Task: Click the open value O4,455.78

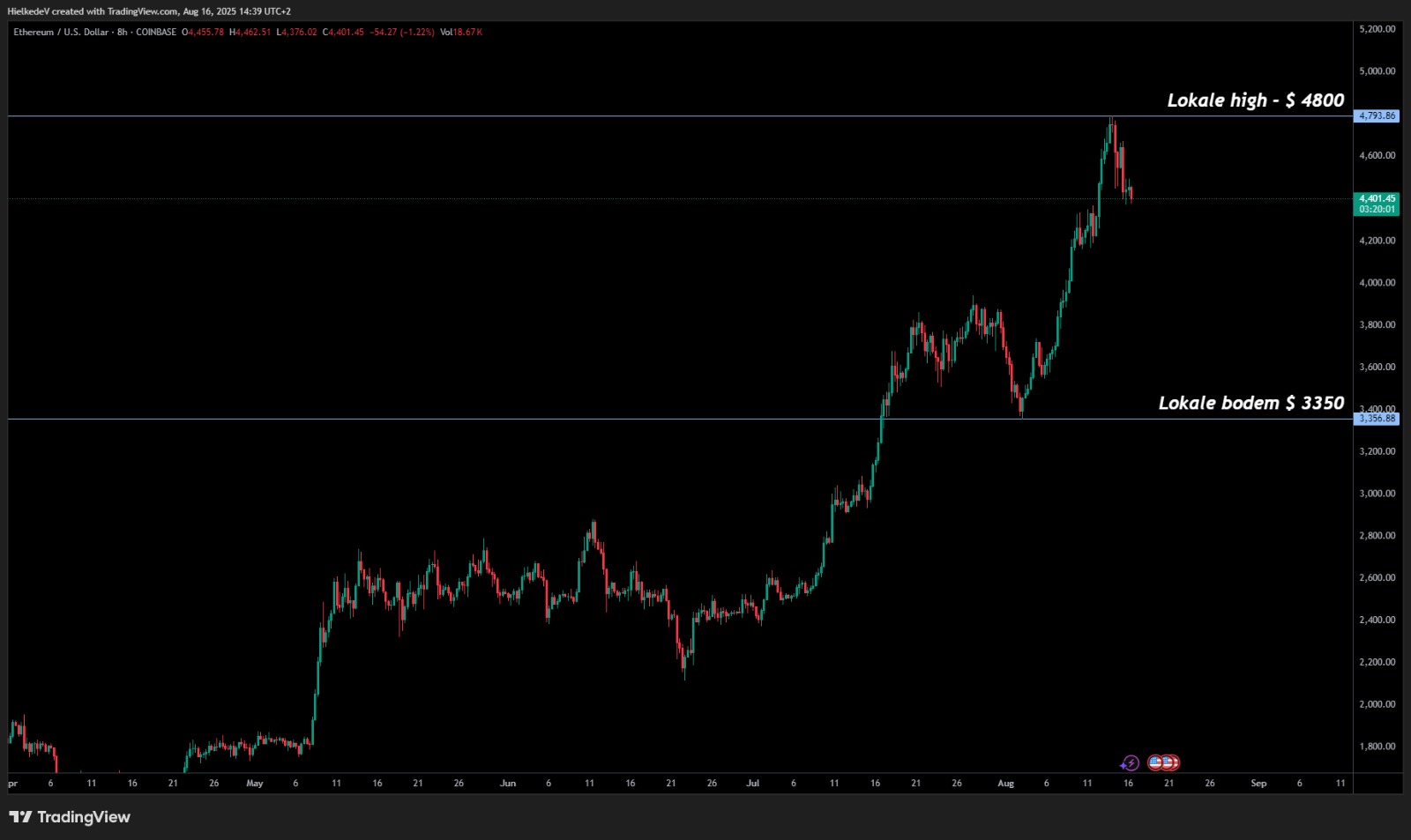Action: 203,33
